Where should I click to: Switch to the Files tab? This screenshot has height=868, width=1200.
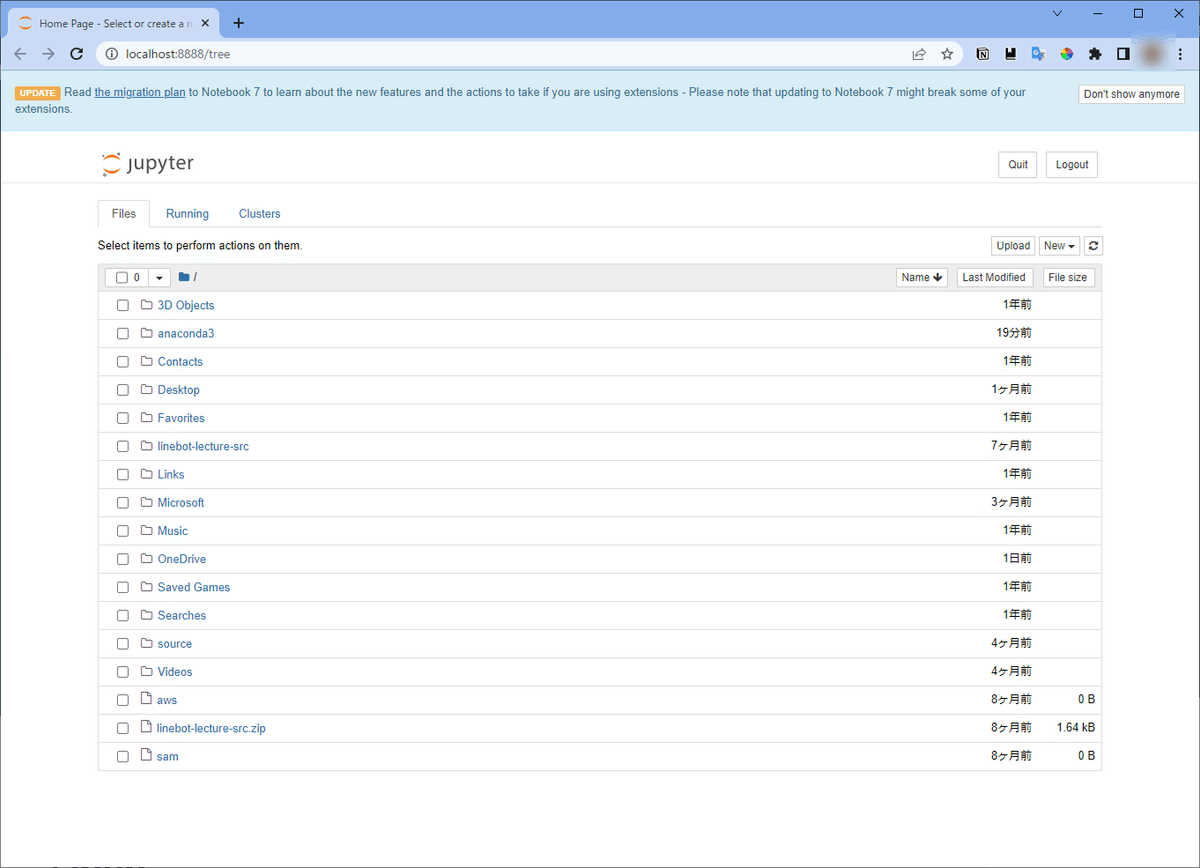pyautogui.click(x=124, y=214)
